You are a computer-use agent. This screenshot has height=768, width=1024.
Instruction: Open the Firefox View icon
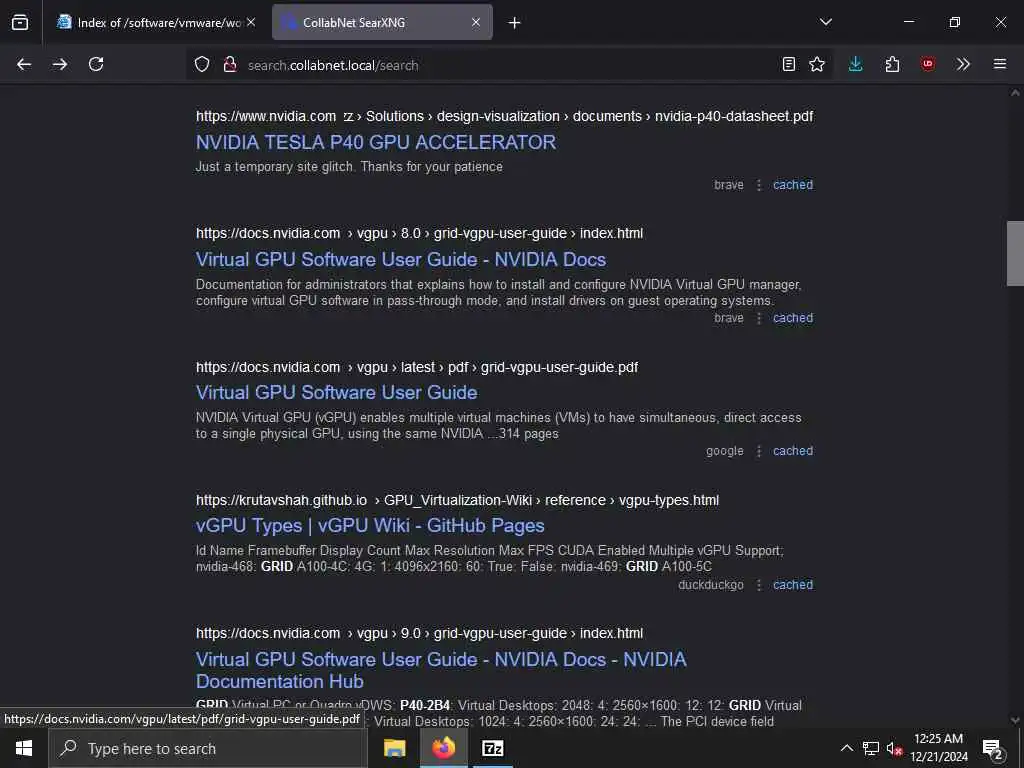(x=20, y=22)
